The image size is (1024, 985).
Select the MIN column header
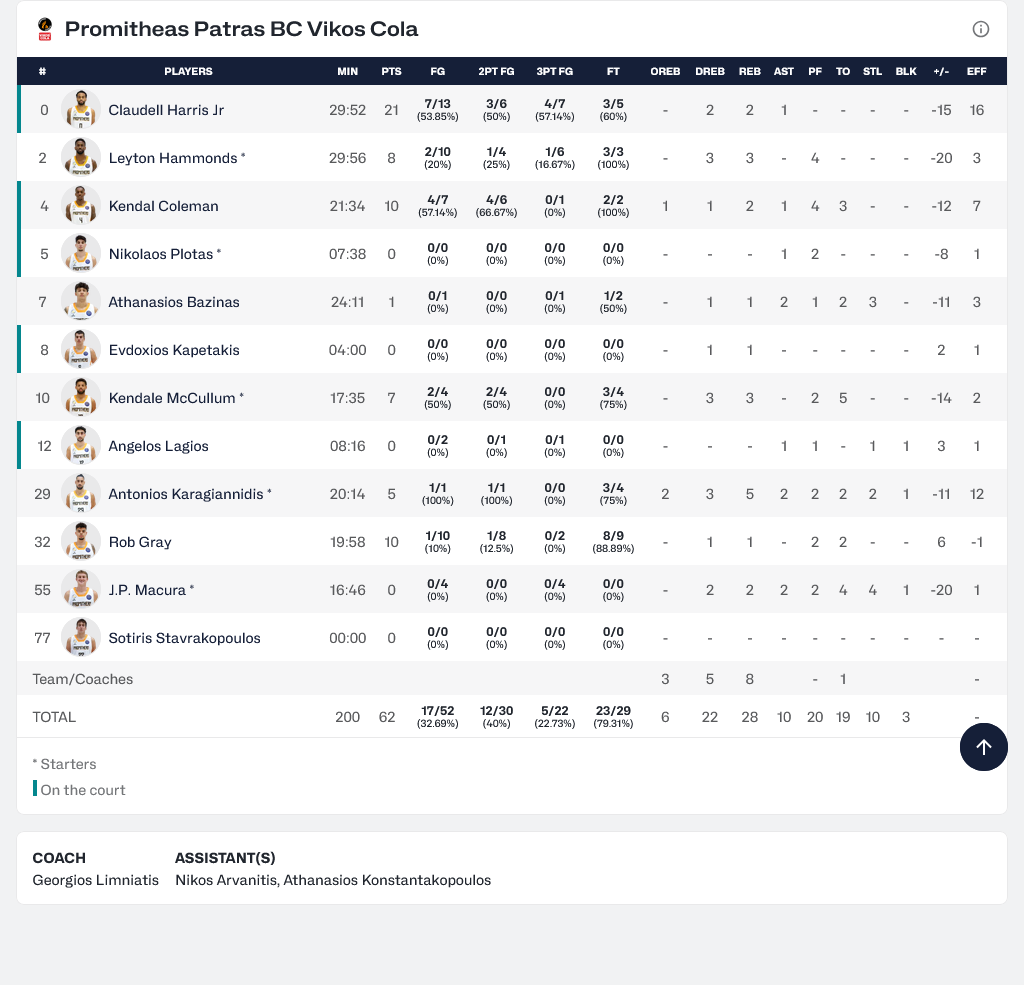click(347, 71)
